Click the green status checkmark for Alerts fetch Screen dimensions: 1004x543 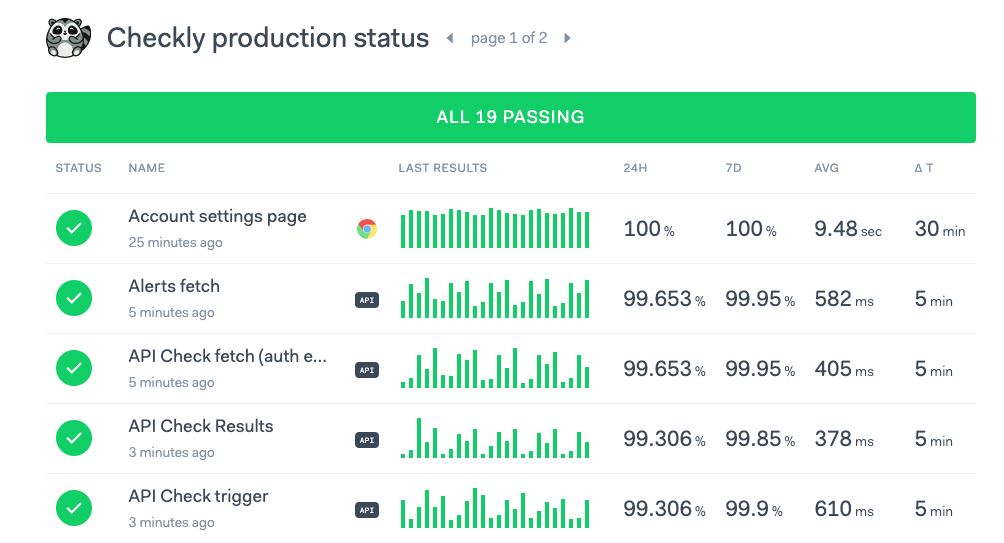point(74,298)
